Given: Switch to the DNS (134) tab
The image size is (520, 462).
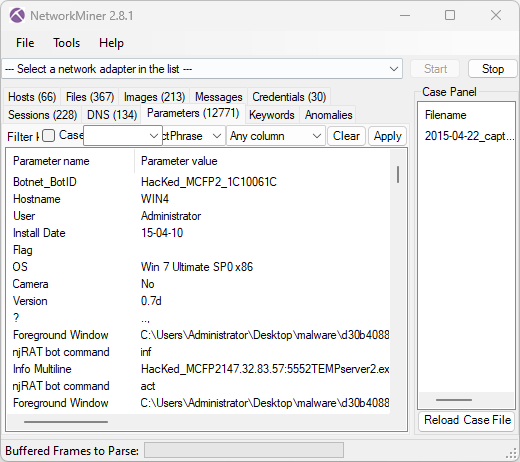Looking at the screenshot, I should (x=112, y=115).
